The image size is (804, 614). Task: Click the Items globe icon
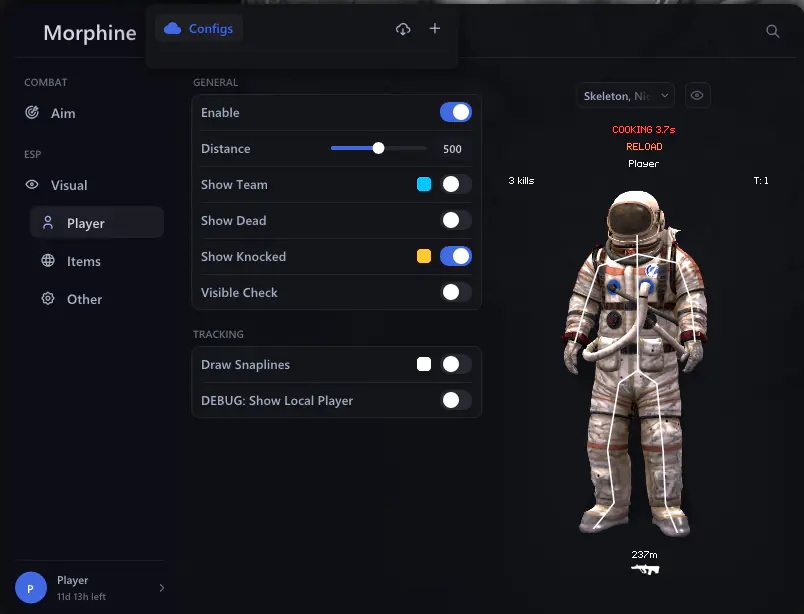48,261
